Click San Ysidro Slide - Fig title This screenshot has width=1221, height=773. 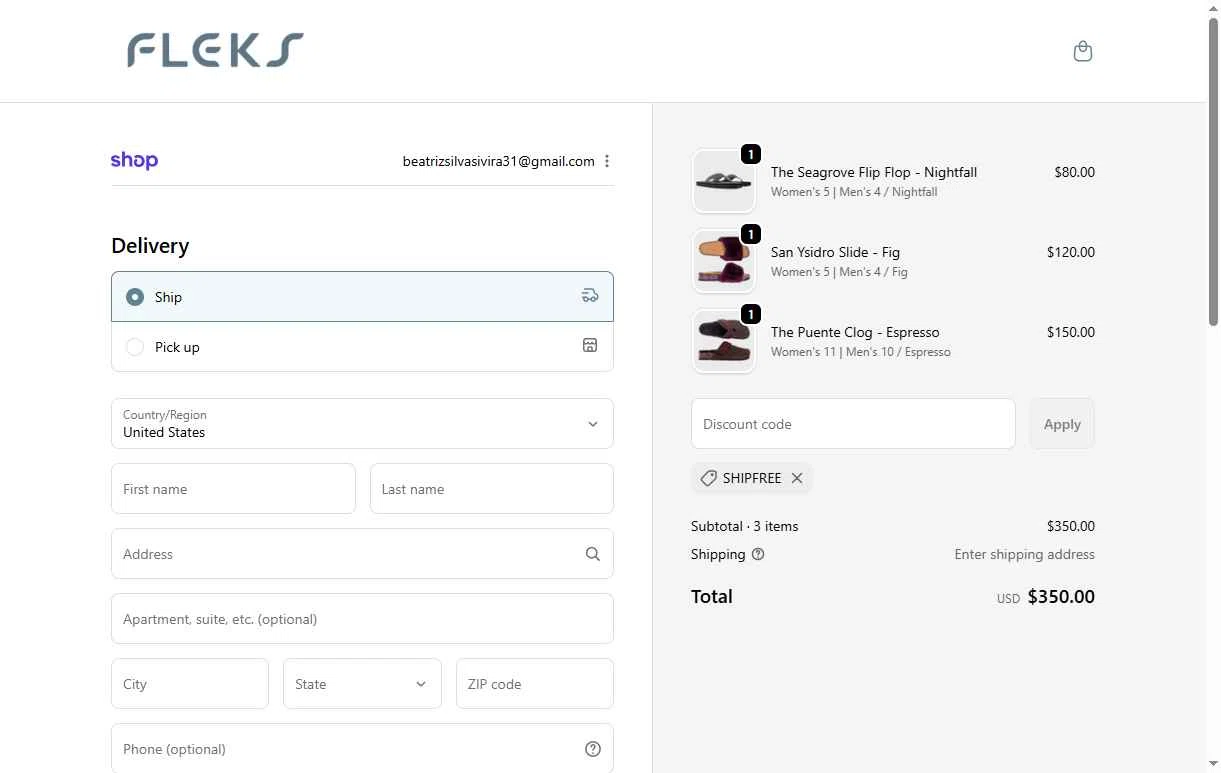click(835, 252)
